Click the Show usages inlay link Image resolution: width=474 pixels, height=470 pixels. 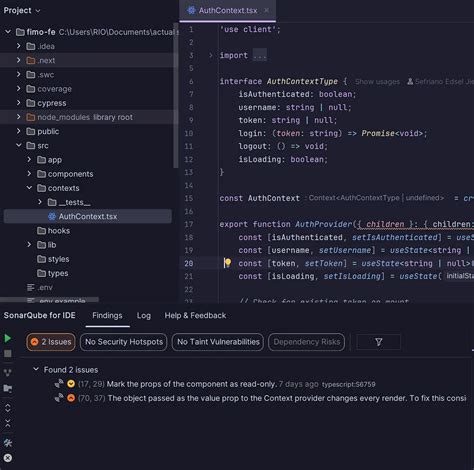coord(377,82)
